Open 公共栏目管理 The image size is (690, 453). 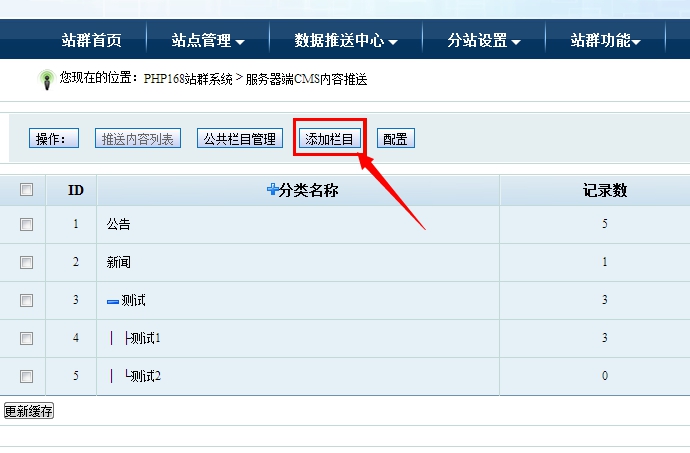pyautogui.click(x=239, y=139)
